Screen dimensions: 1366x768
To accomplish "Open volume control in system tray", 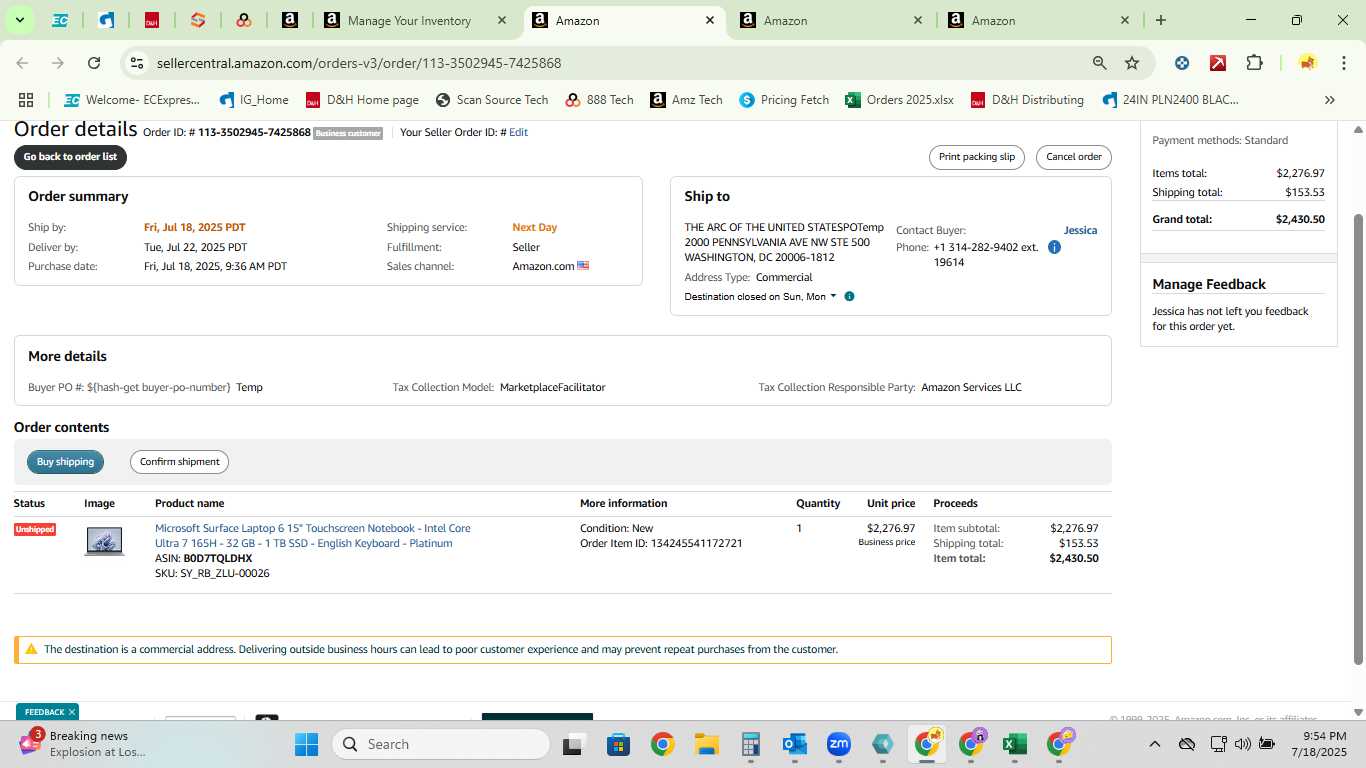I will 1242,744.
